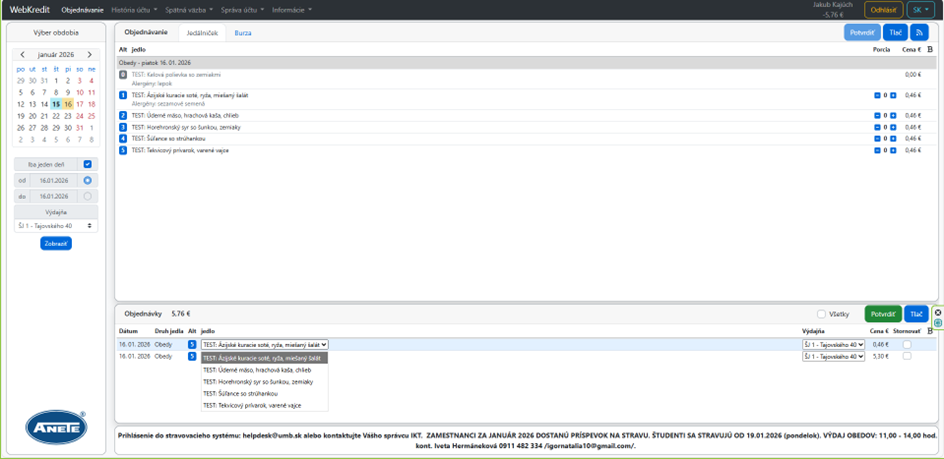Increase portion for Ázijské kuracie soté

point(893,96)
